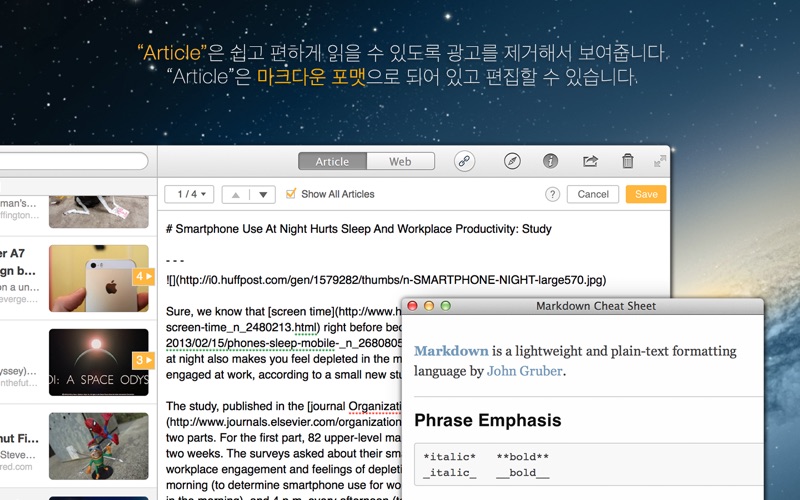Click the share arrow icon
The height and width of the screenshot is (500, 800).
590,161
